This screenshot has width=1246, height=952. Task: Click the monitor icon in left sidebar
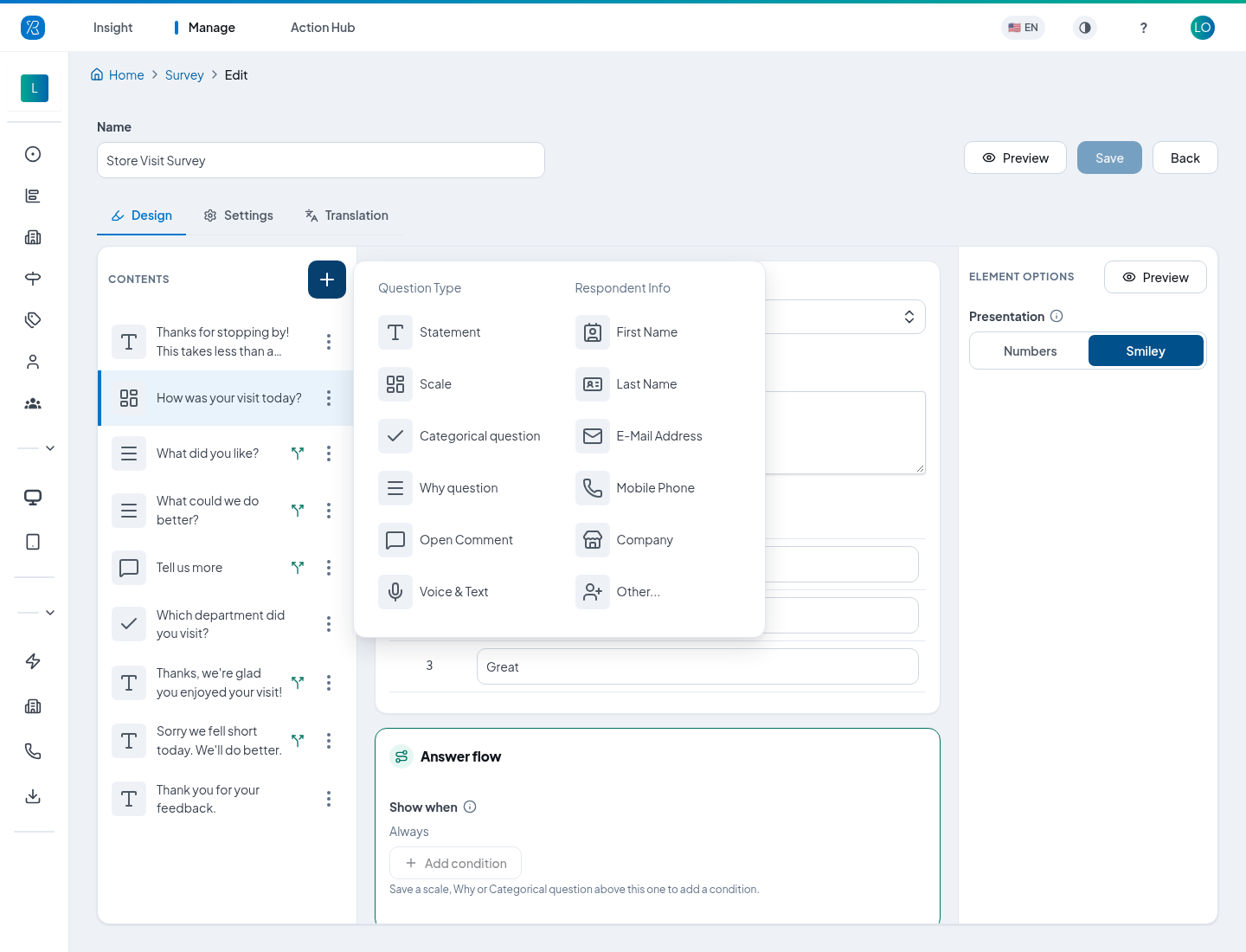pyautogui.click(x=33, y=497)
